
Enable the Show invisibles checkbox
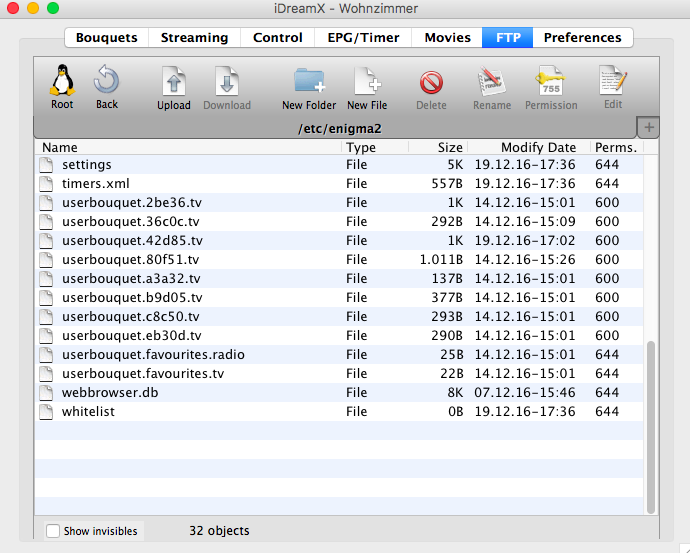tap(53, 531)
